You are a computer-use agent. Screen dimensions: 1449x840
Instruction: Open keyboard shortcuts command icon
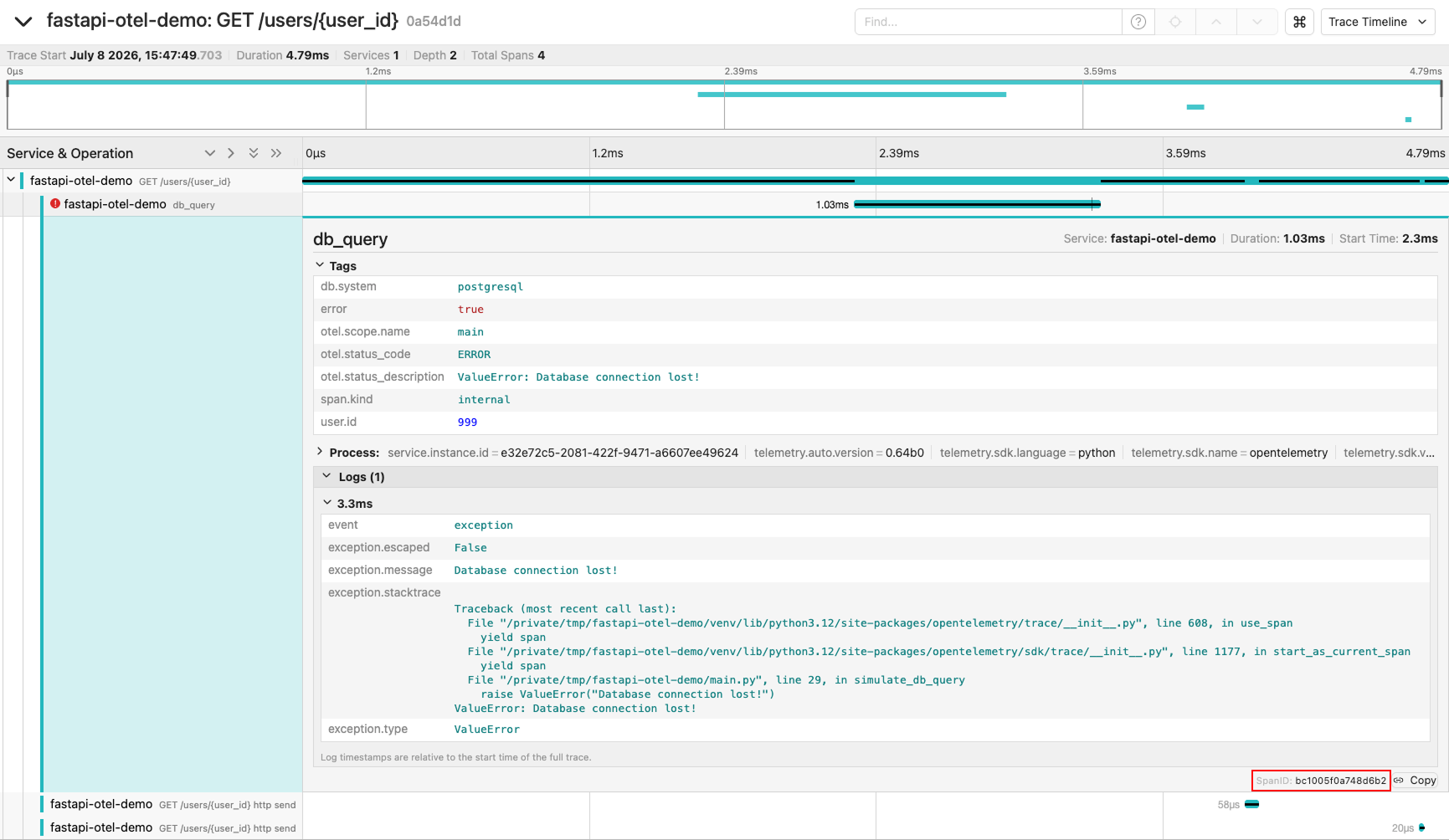(x=1299, y=22)
